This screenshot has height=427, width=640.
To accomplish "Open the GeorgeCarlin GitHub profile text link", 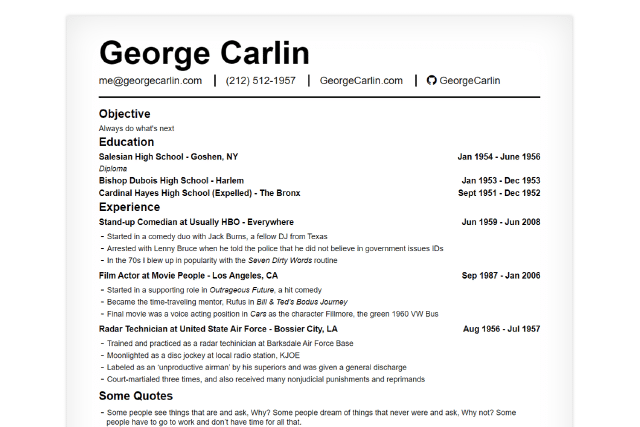I will (x=470, y=81).
